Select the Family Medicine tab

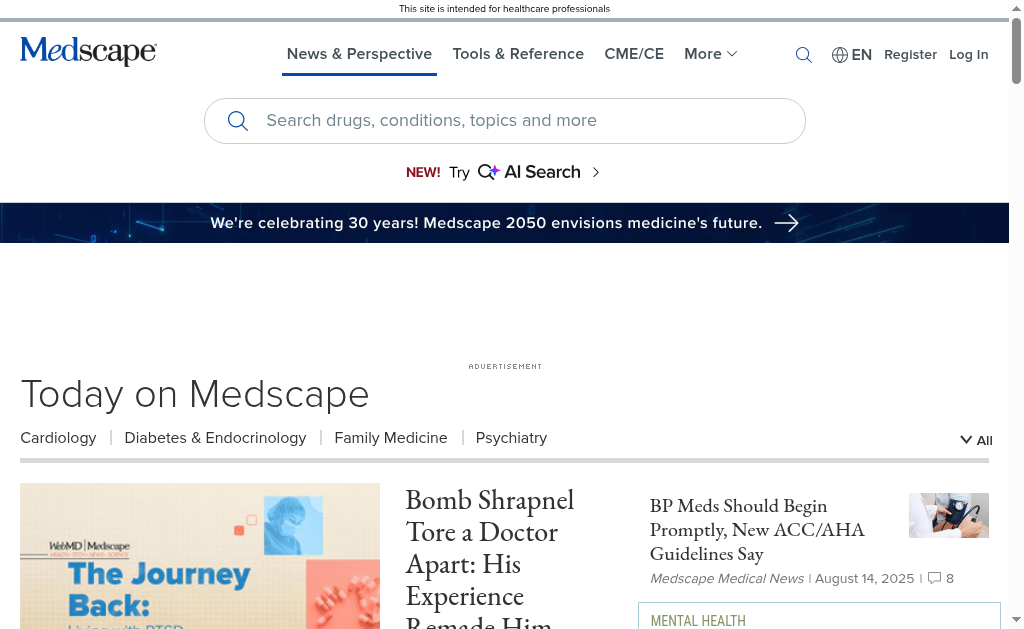[391, 438]
